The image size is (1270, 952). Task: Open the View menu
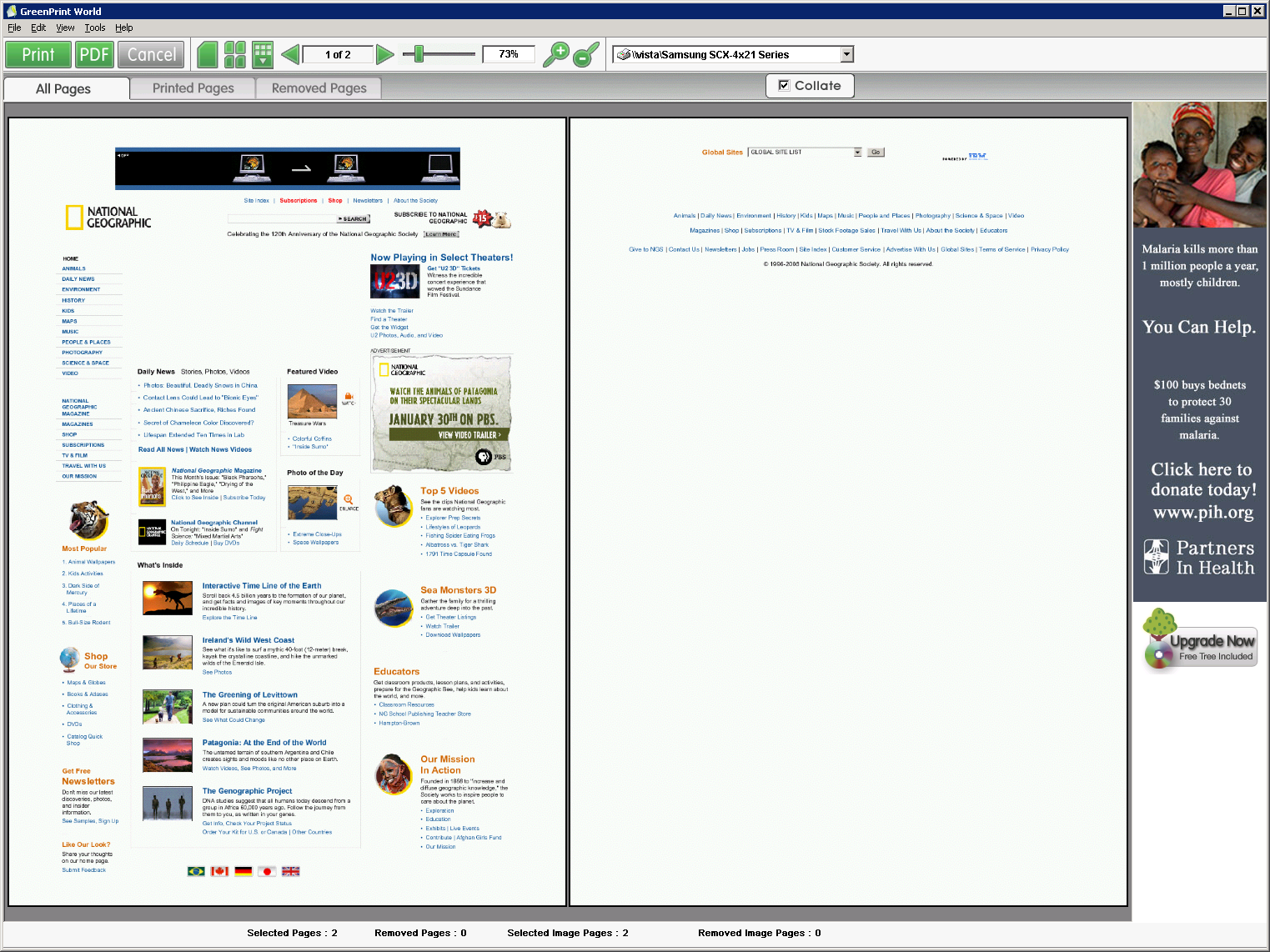[x=65, y=28]
